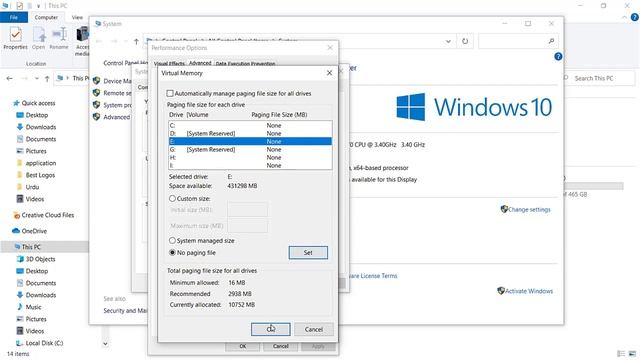Open Visual Effects tab in Performance Options
Screen dimensions: 640x360
(x=169, y=64)
